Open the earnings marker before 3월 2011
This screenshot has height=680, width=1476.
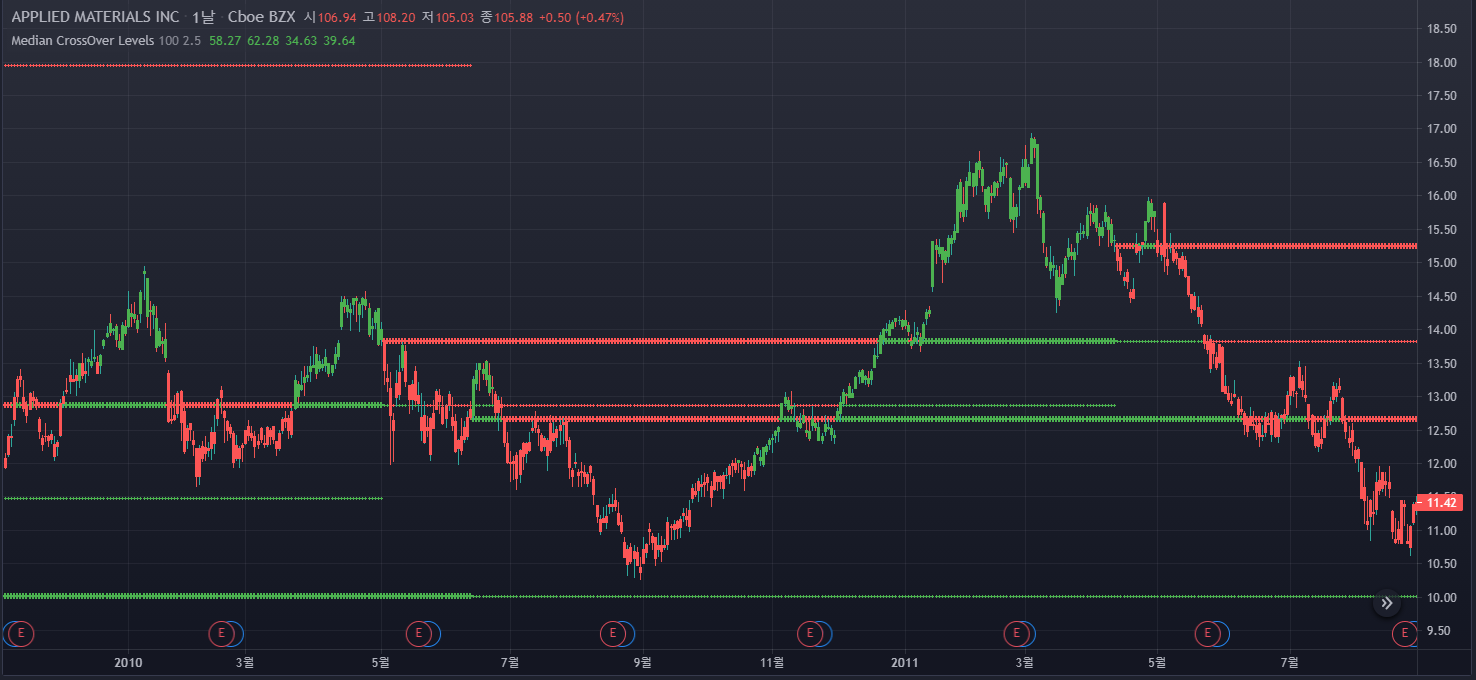[1017, 633]
